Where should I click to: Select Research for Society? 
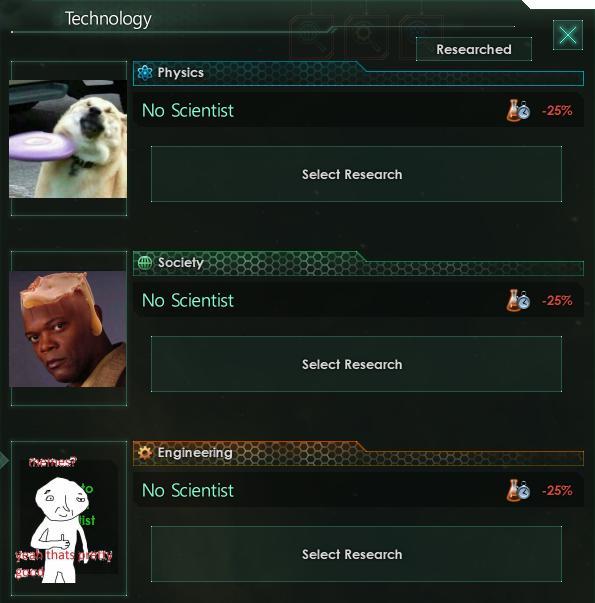pyautogui.click(x=356, y=364)
